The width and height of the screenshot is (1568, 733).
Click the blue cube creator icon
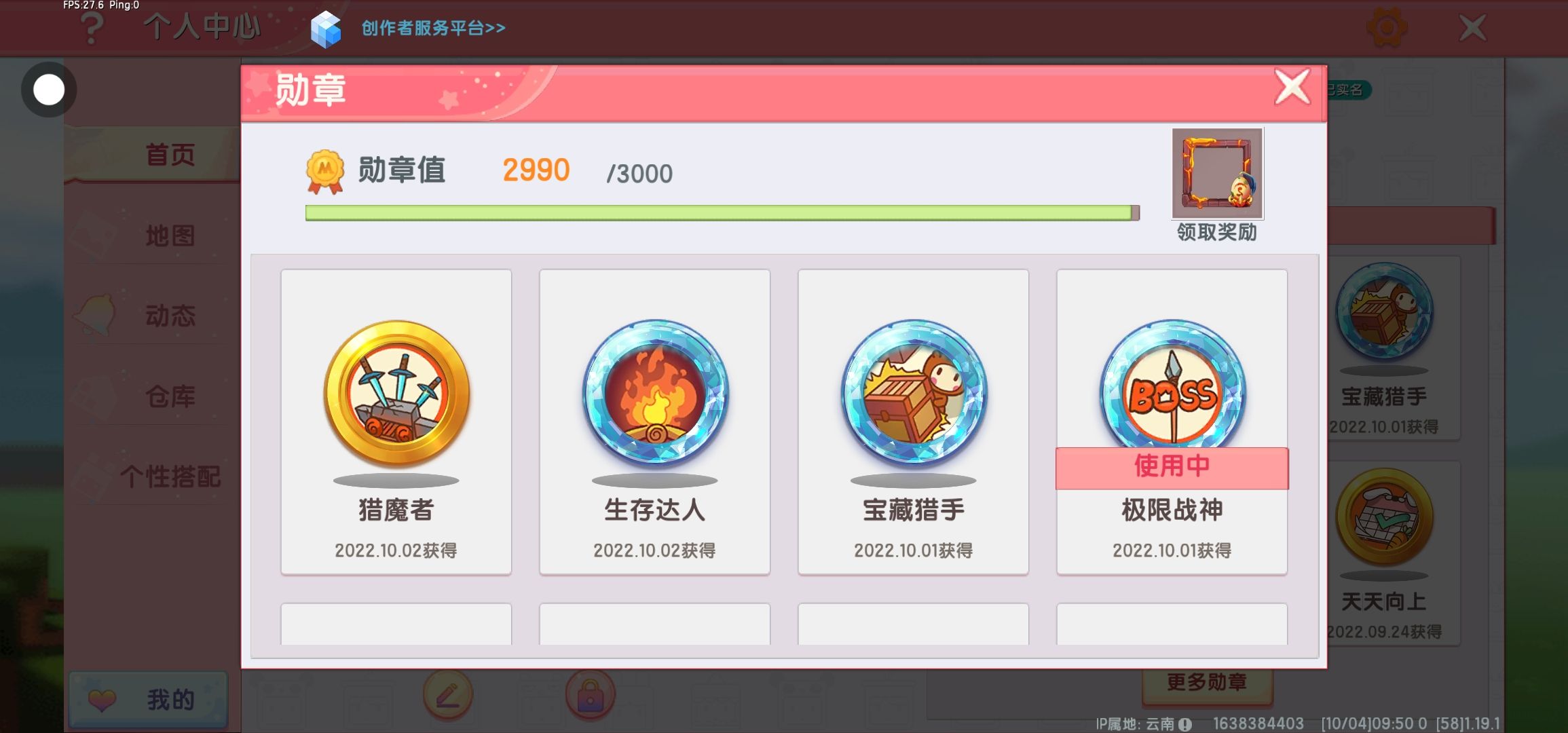[326, 29]
